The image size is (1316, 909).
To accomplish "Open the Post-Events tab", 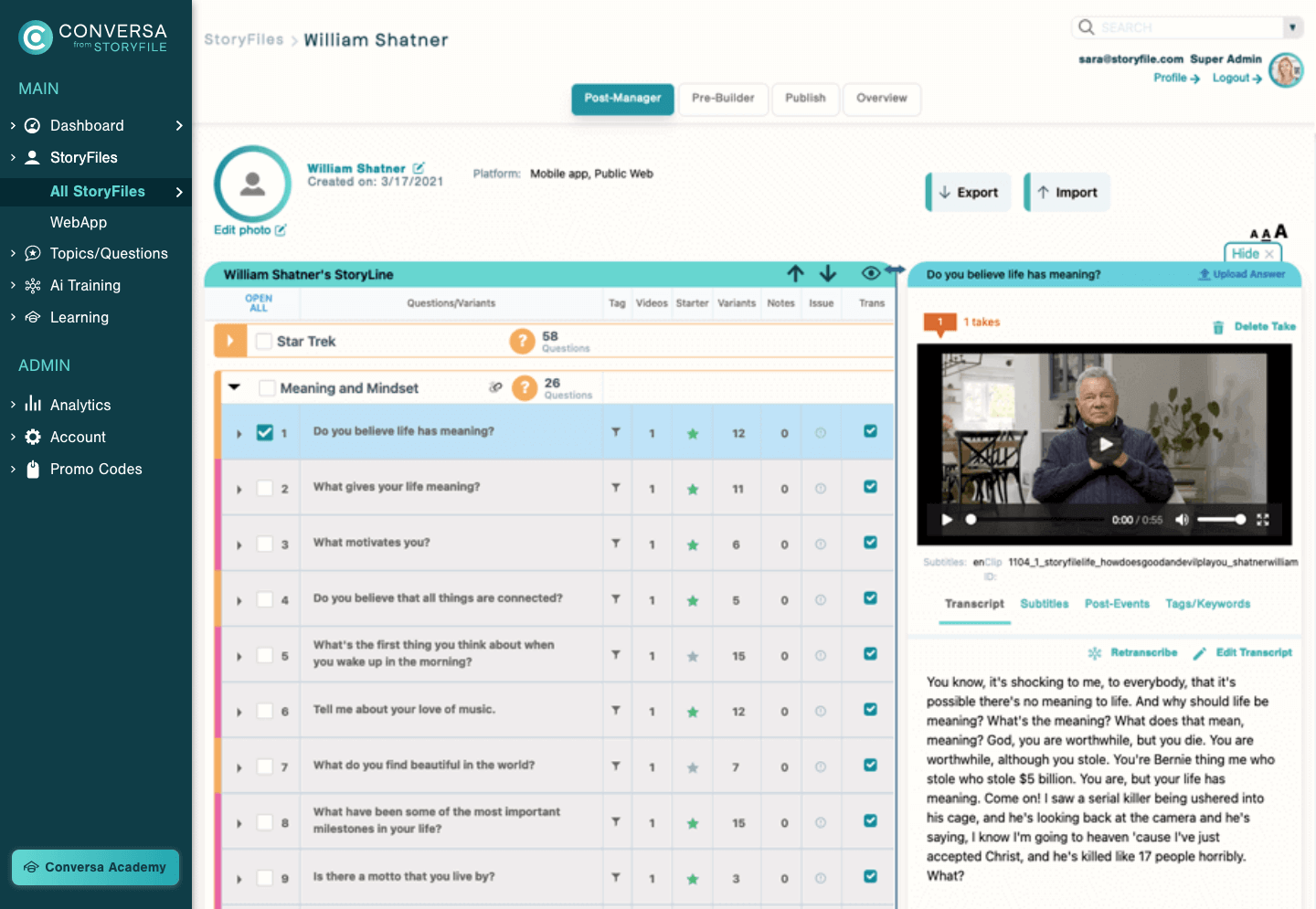I will pos(1117,604).
